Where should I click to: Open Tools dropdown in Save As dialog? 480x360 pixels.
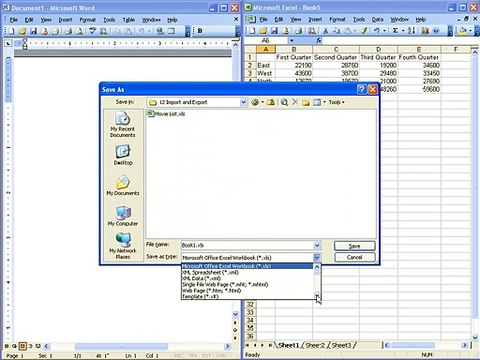click(336, 102)
